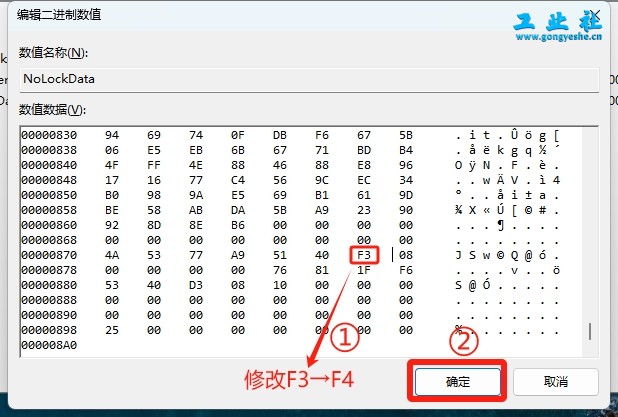
Task: Click the ASCII text 'S @ Ó' in row 00000880
Action: (472, 285)
